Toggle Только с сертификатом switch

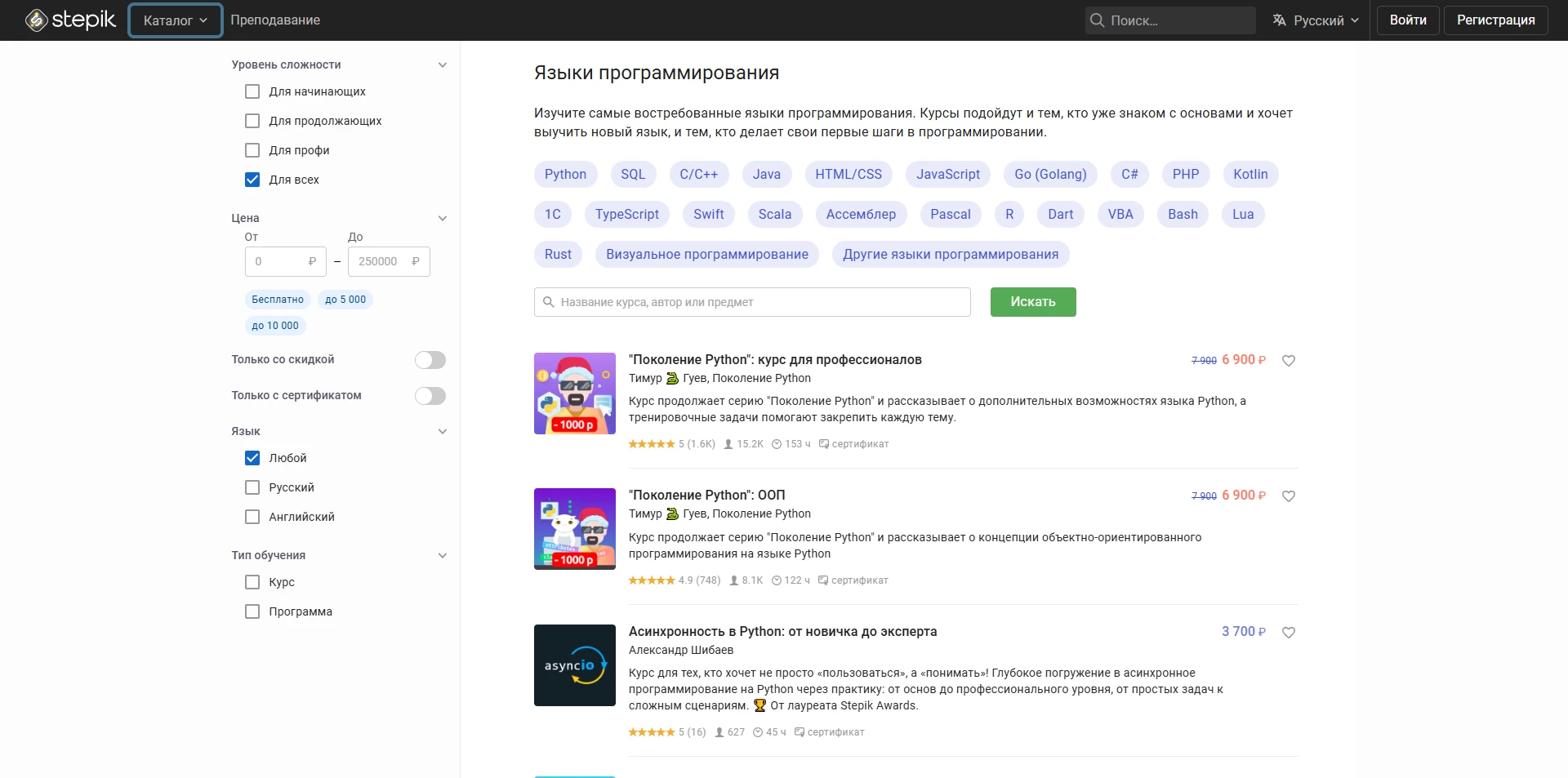pos(430,396)
